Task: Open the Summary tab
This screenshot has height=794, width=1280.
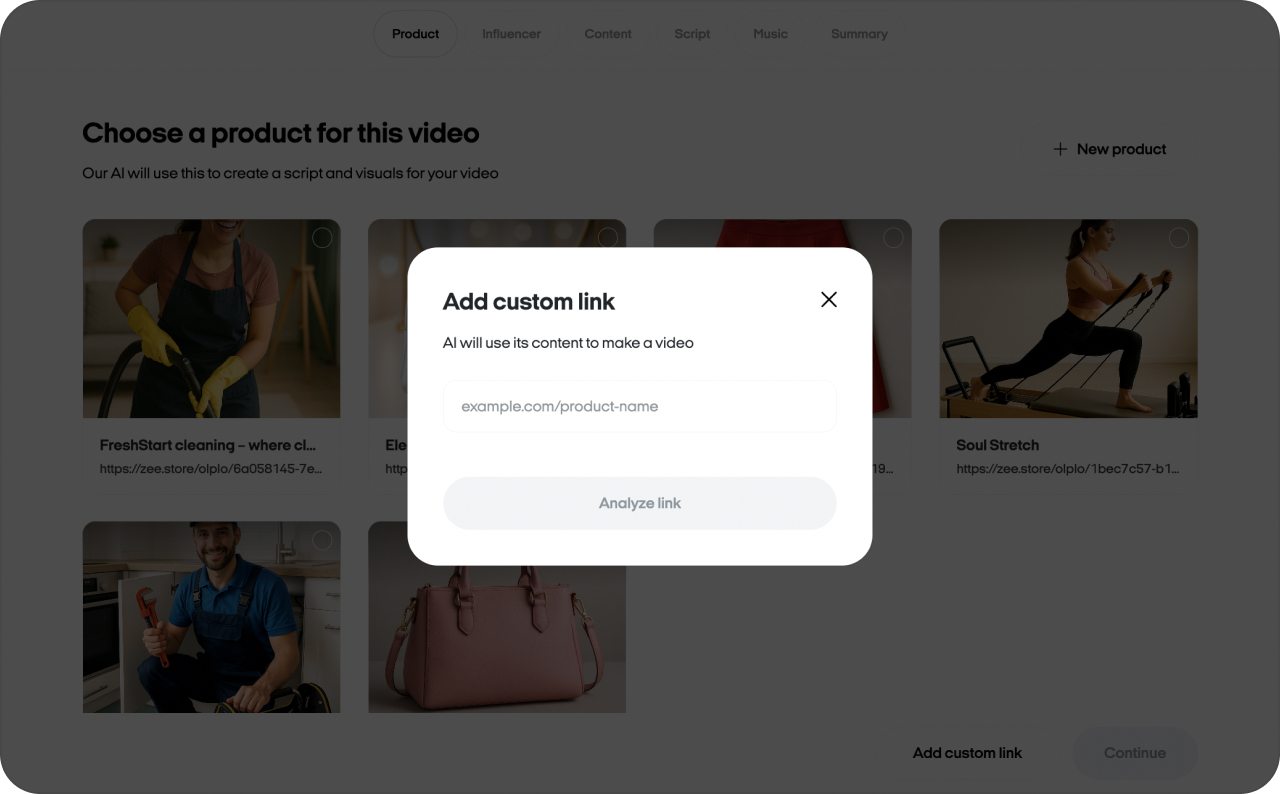Action: click(859, 33)
